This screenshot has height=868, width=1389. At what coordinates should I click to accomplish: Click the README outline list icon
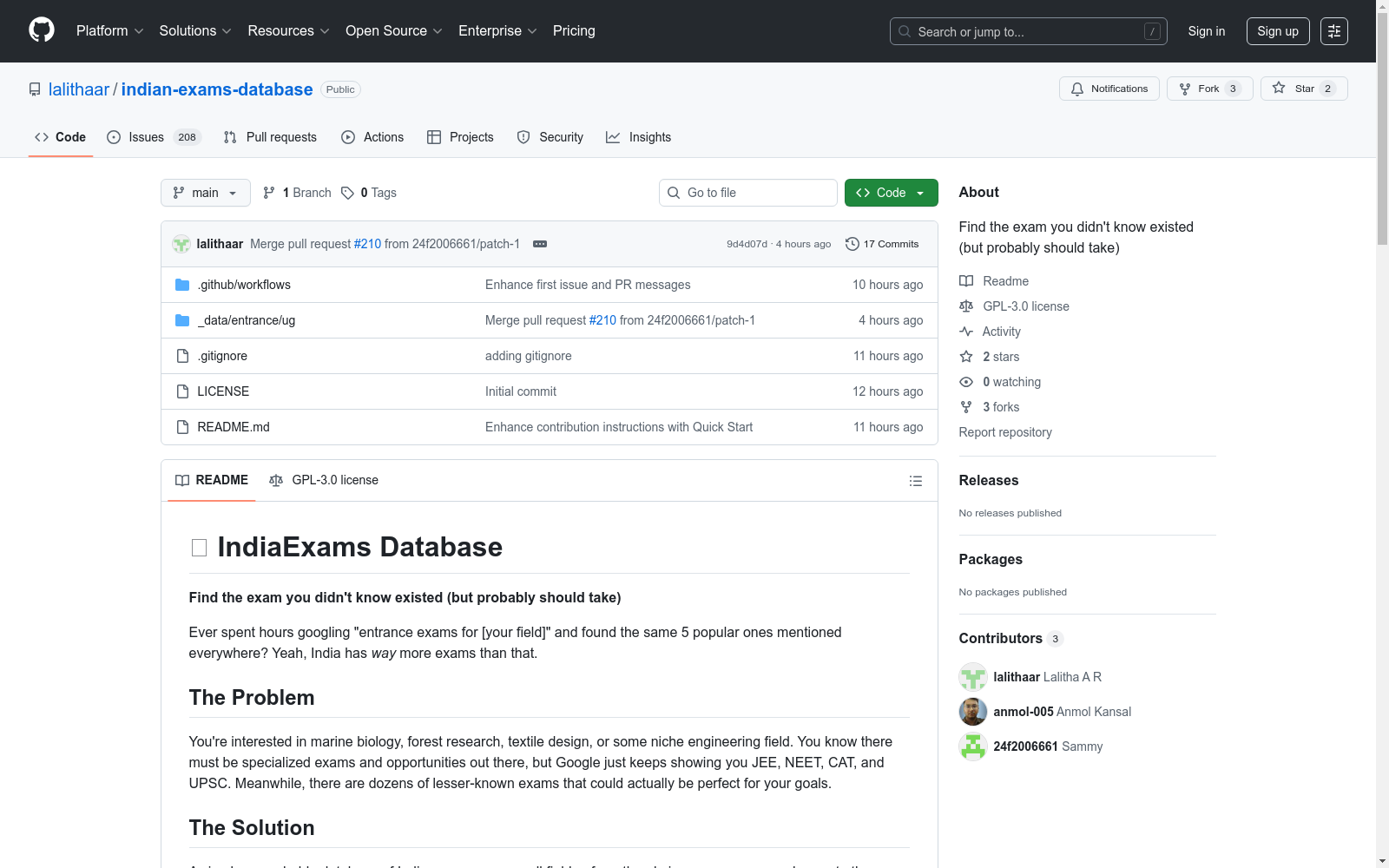click(916, 481)
